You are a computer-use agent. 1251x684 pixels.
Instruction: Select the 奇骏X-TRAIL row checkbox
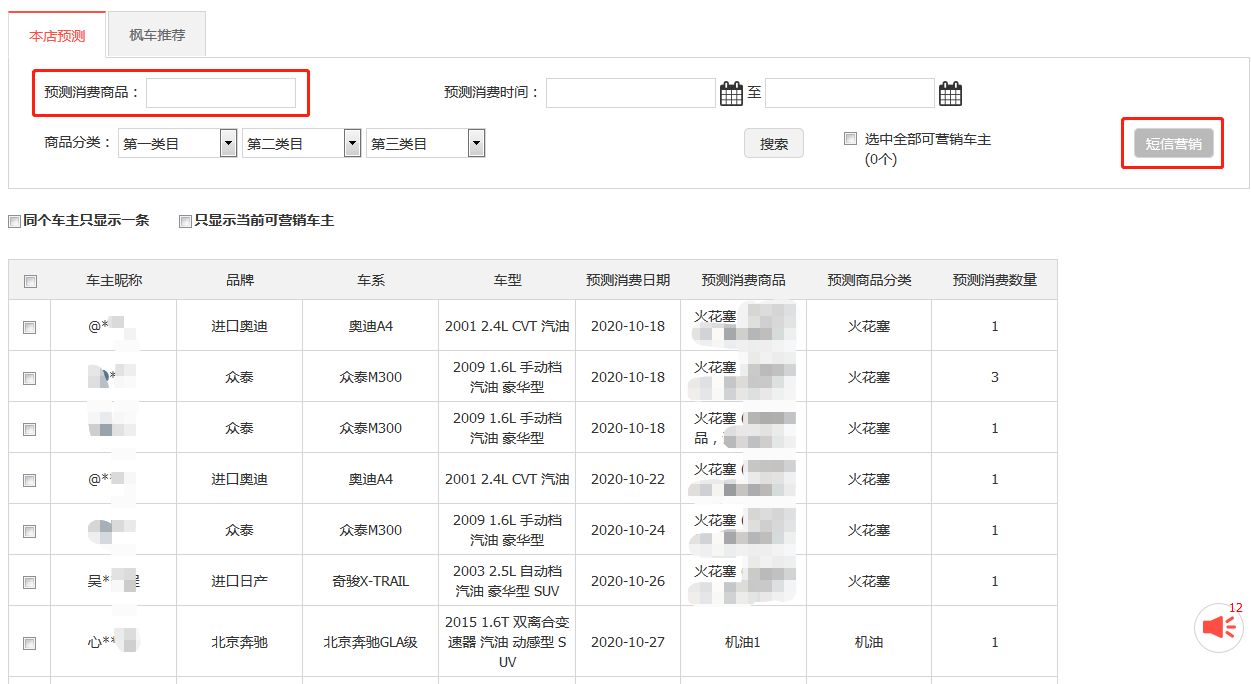(30, 582)
